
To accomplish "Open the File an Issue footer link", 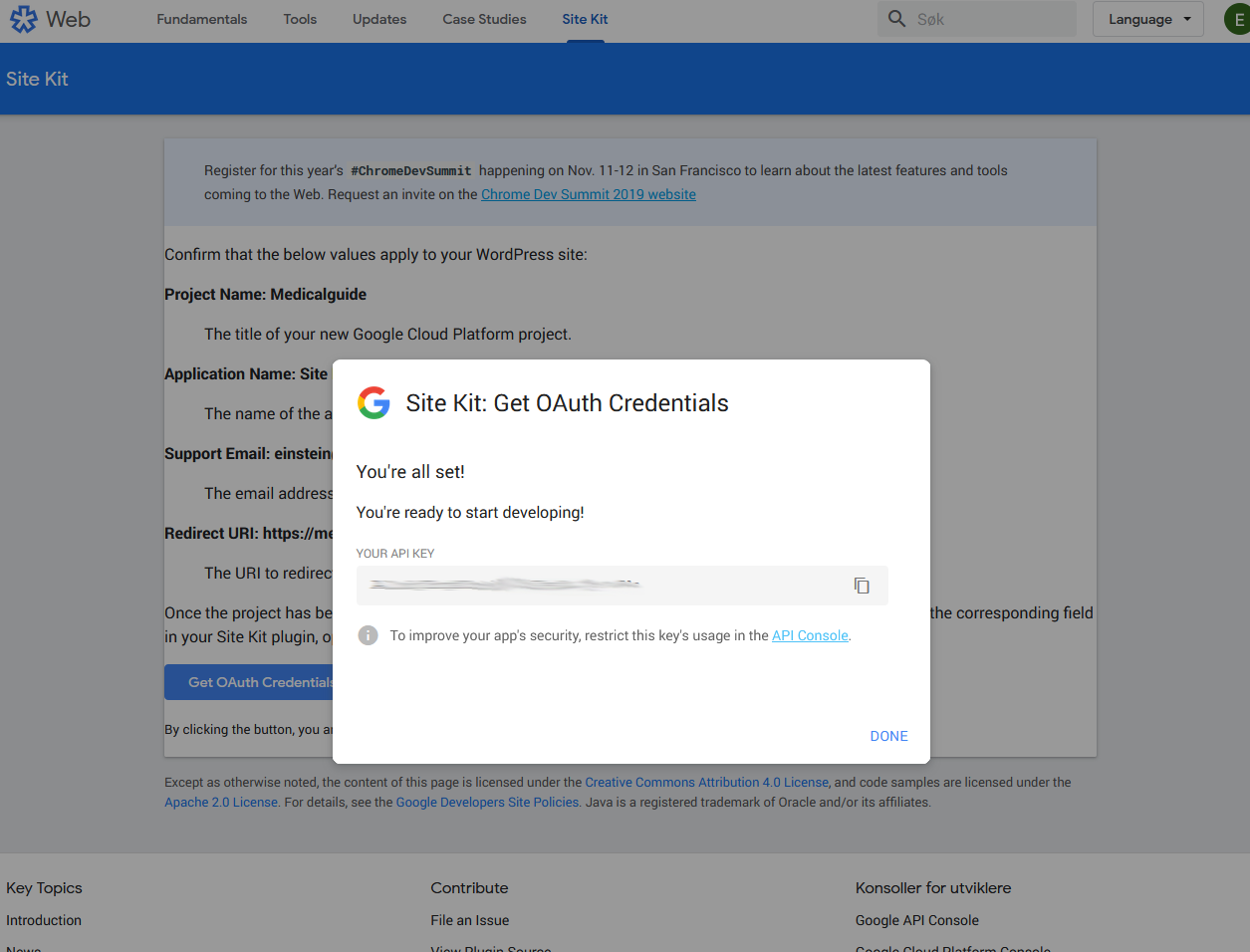I will (x=470, y=920).
